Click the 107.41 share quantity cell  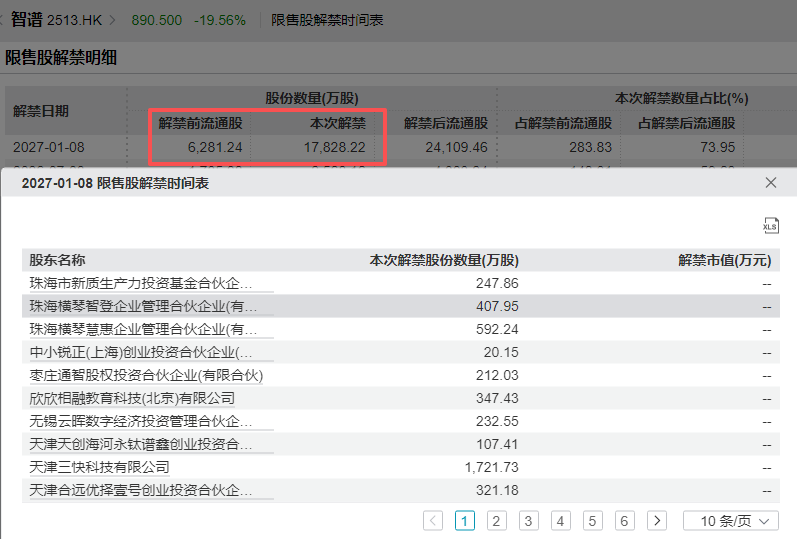point(497,444)
